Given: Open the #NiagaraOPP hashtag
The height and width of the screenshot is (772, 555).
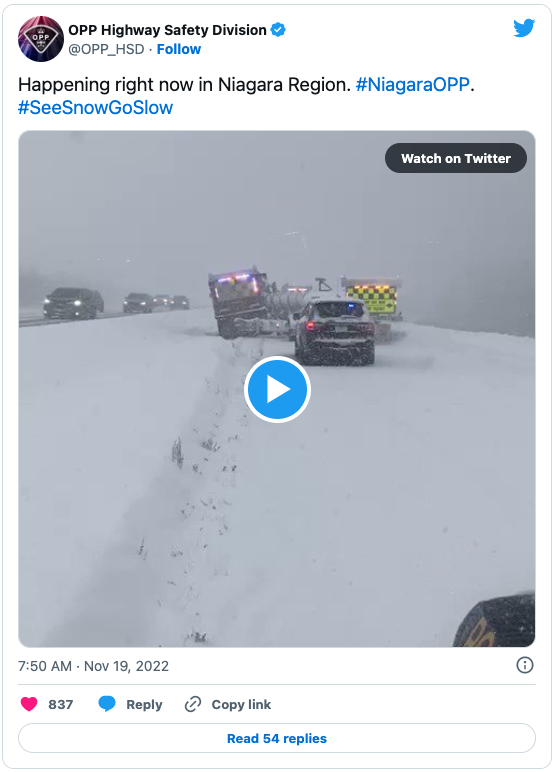Looking at the screenshot, I should point(413,85).
